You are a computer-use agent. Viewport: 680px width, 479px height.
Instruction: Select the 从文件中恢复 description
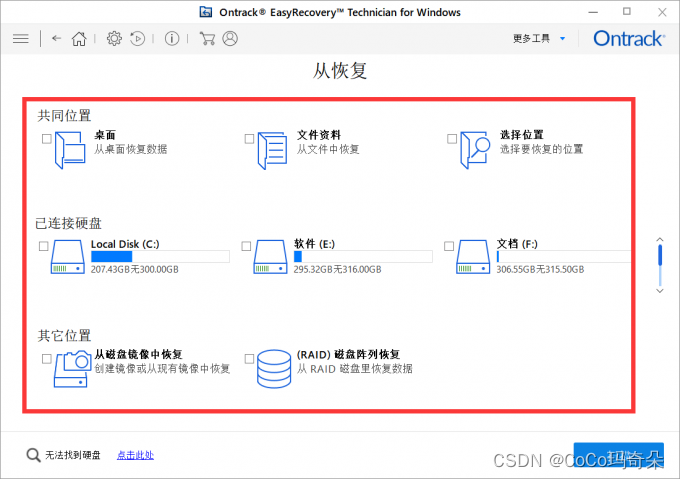point(328,149)
